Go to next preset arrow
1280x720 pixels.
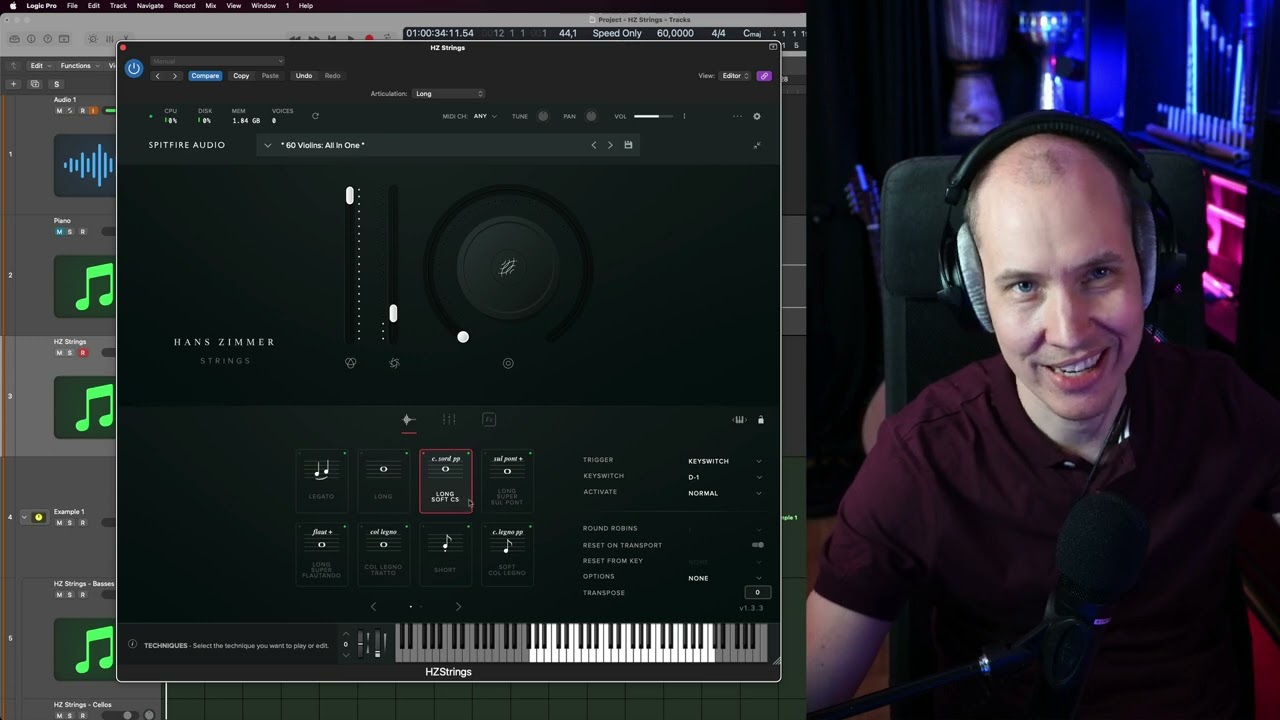[x=610, y=145]
